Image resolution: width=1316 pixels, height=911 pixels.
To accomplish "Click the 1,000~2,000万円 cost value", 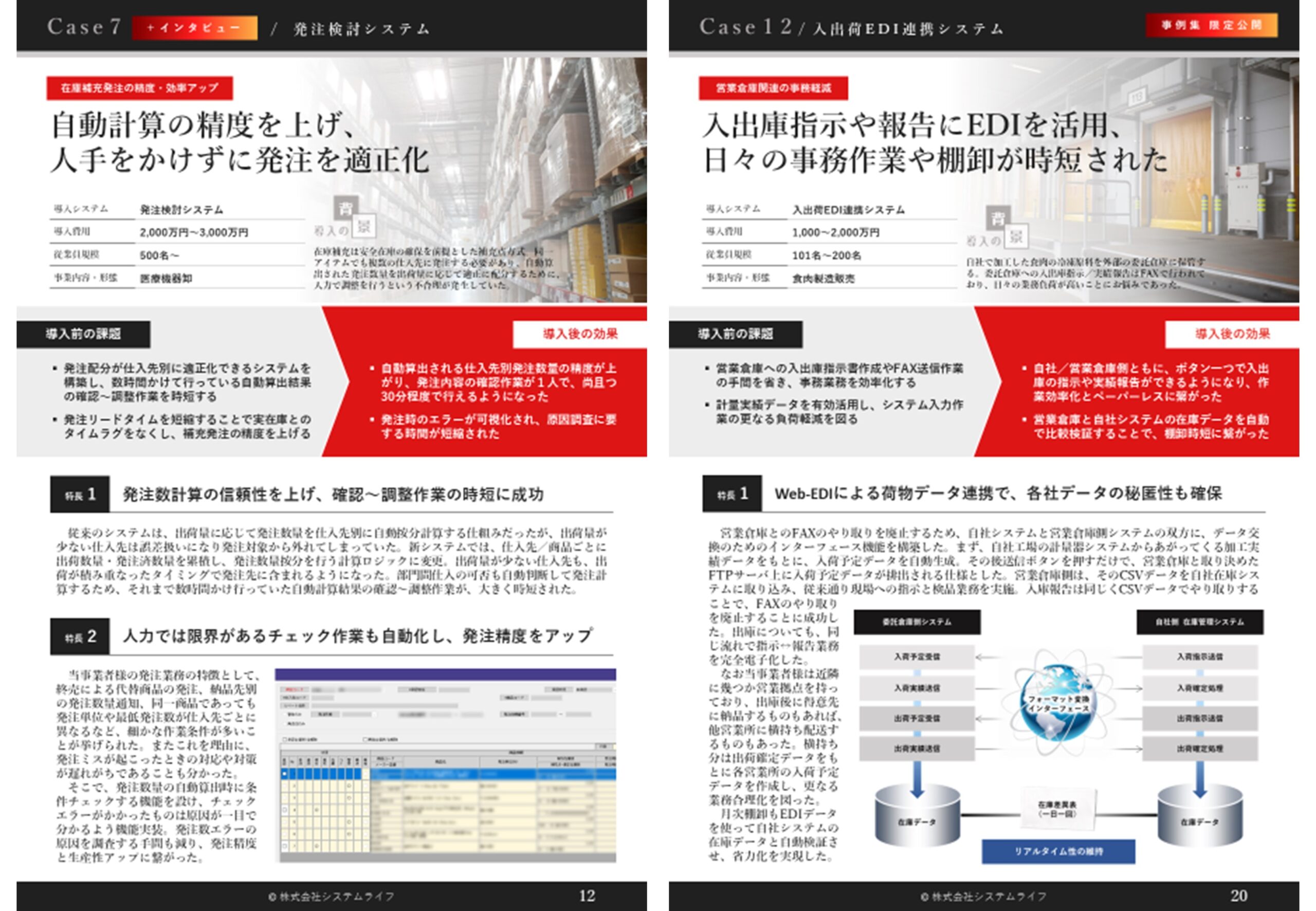I will pos(835,232).
